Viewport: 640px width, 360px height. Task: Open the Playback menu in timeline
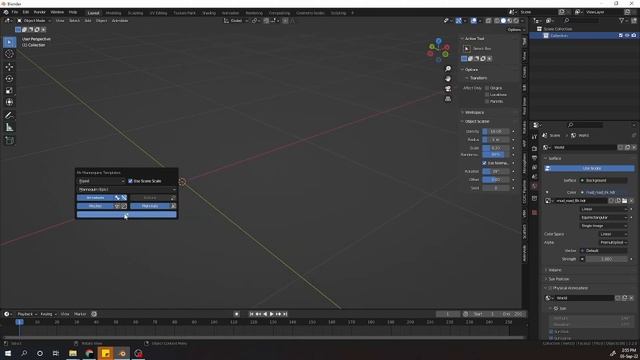click(x=27, y=314)
